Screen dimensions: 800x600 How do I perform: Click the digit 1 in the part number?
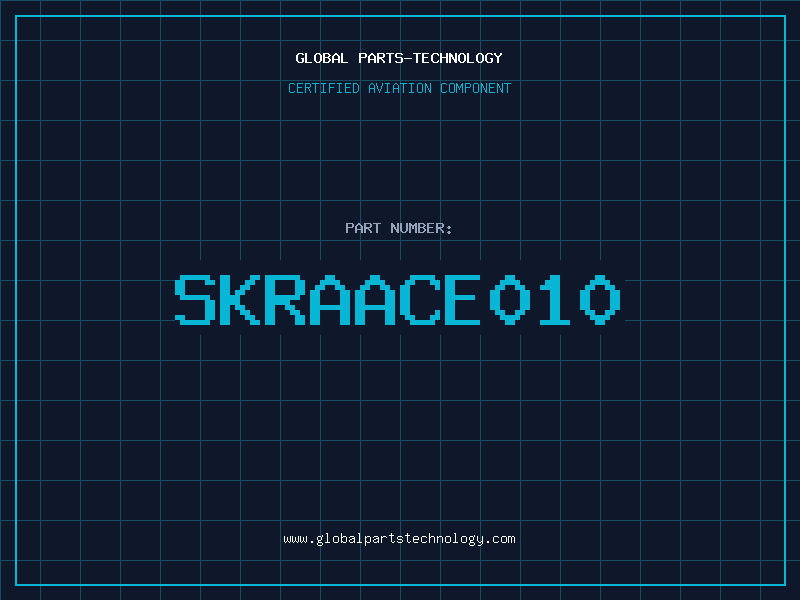(555, 300)
